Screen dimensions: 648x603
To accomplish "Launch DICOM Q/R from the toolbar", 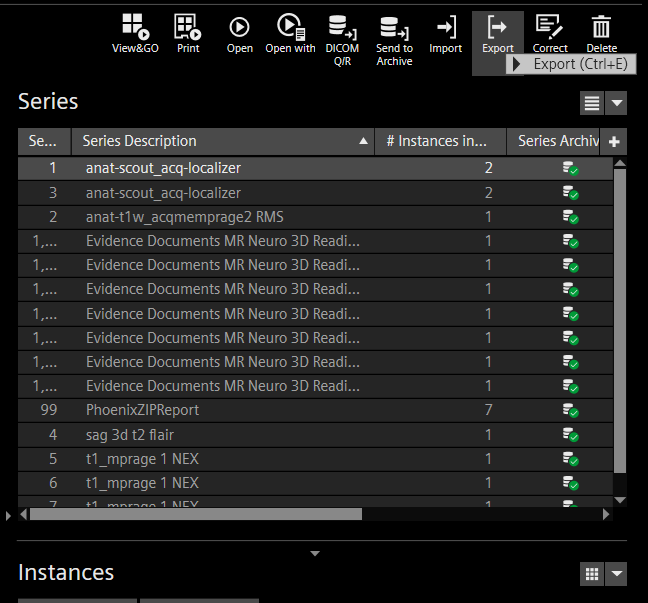I will pyautogui.click(x=342, y=27).
